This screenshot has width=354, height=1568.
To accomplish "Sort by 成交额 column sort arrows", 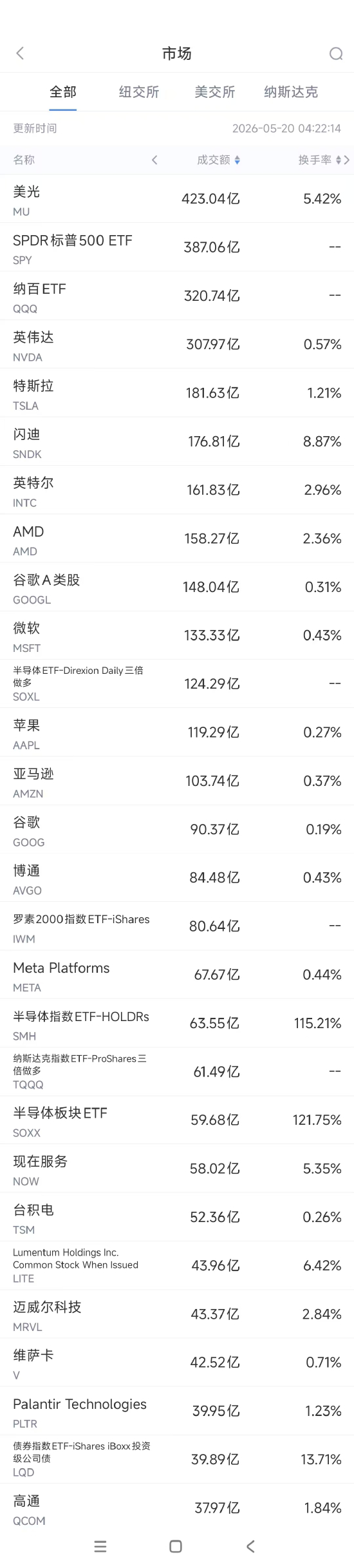I will 238,160.
